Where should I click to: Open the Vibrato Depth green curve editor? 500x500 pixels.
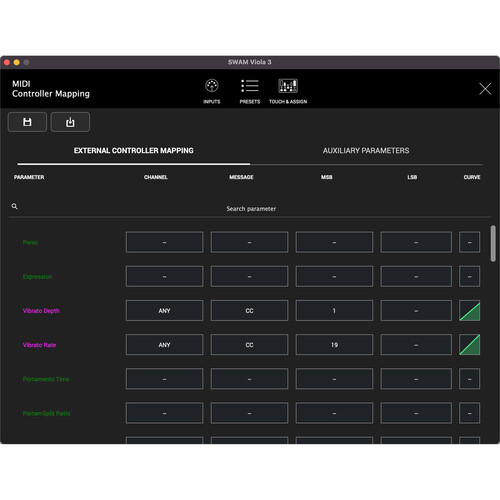(469, 311)
